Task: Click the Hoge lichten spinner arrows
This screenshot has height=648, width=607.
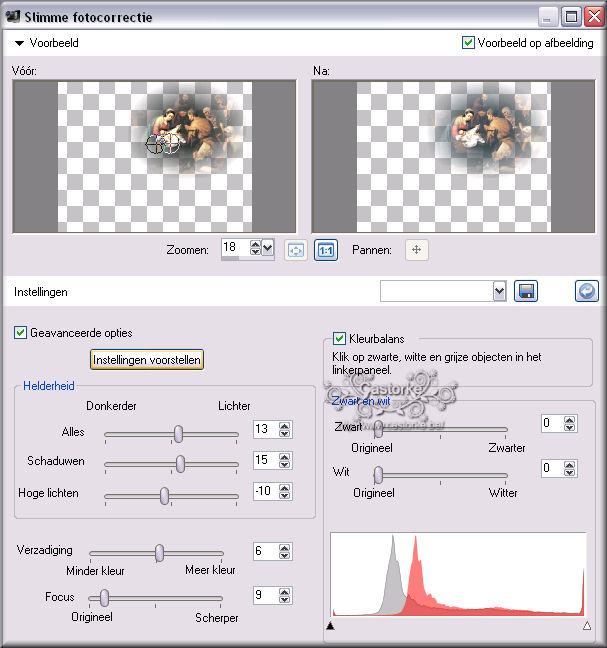Action: (x=284, y=491)
